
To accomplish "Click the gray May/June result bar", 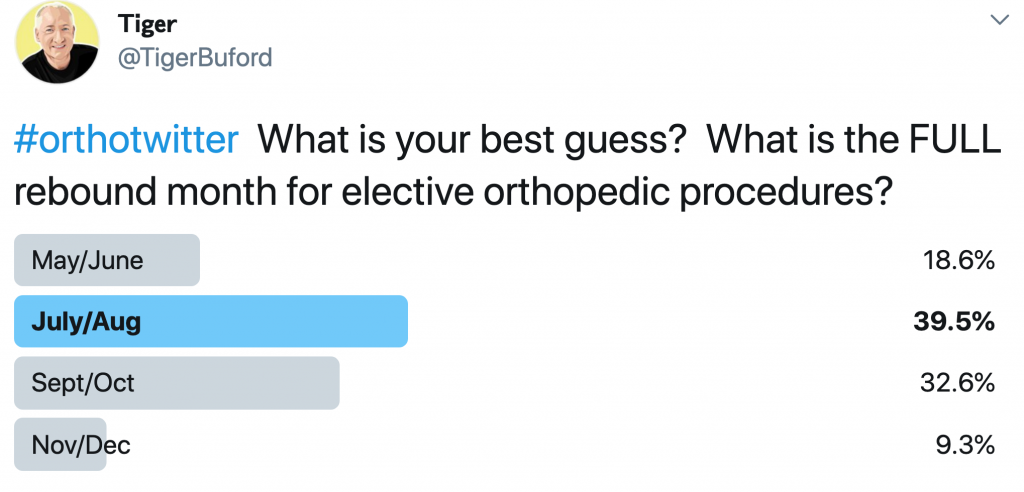I will (x=107, y=260).
